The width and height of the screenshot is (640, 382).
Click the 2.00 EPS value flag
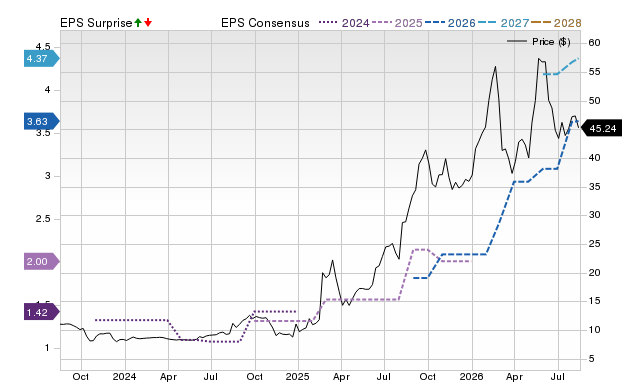click(x=42, y=262)
